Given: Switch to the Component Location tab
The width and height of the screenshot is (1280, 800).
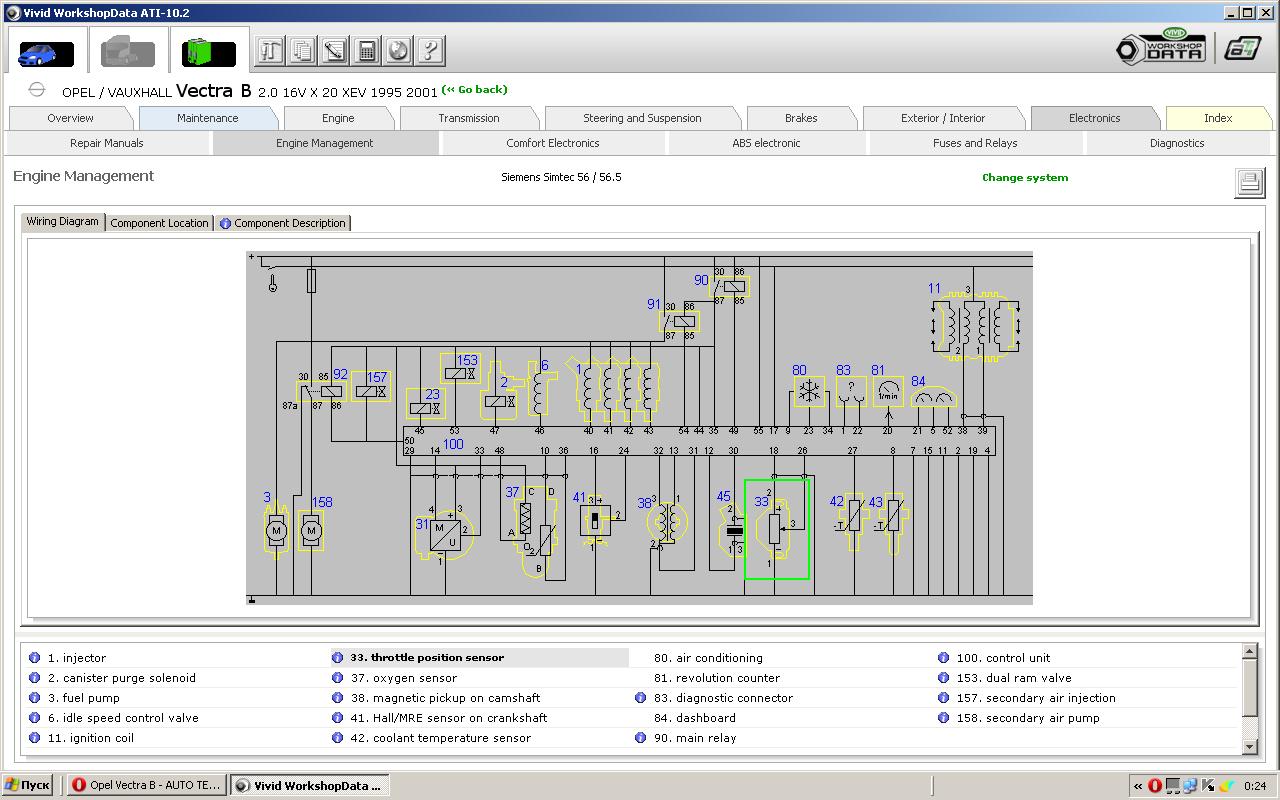Looking at the screenshot, I should tap(160, 223).
